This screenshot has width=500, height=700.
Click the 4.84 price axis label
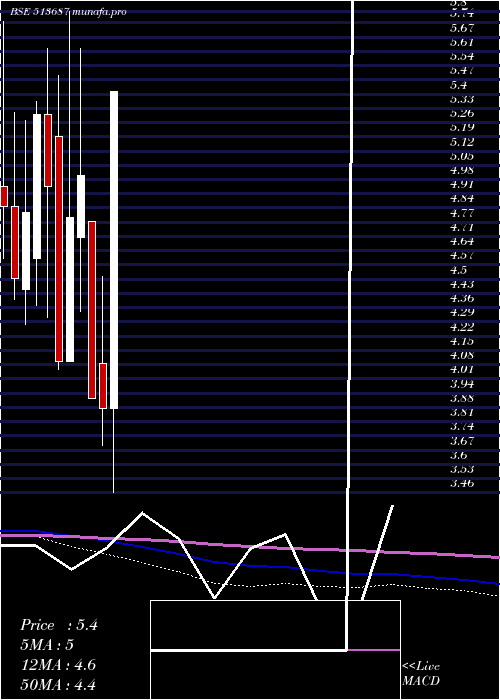(462, 199)
